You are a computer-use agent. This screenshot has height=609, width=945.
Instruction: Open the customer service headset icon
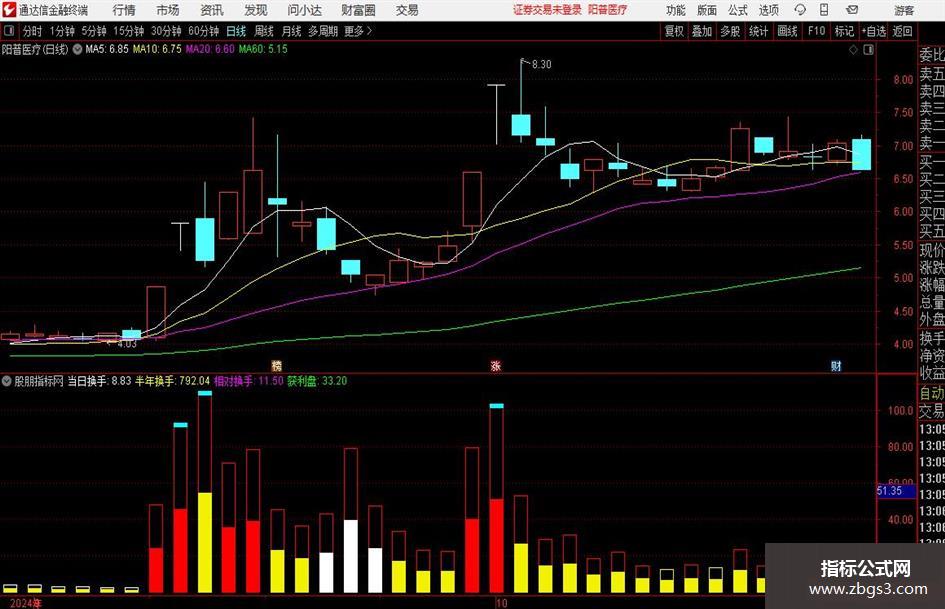click(x=800, y=10)
